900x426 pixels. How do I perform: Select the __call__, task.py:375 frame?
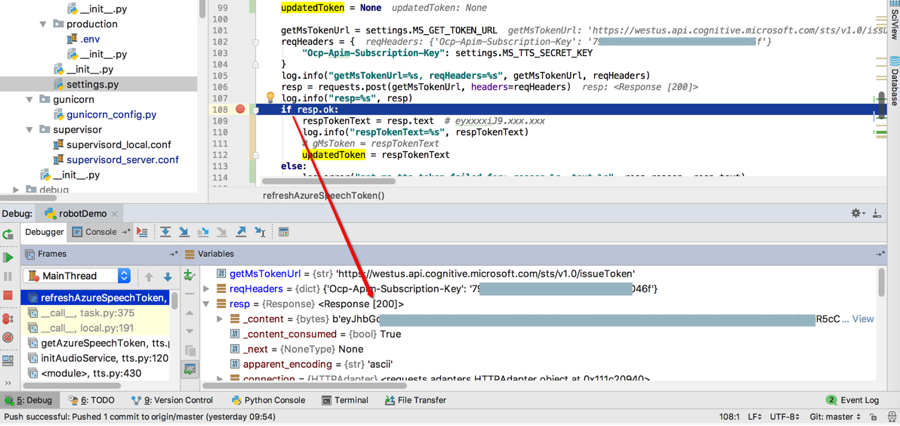pos(95,313)
